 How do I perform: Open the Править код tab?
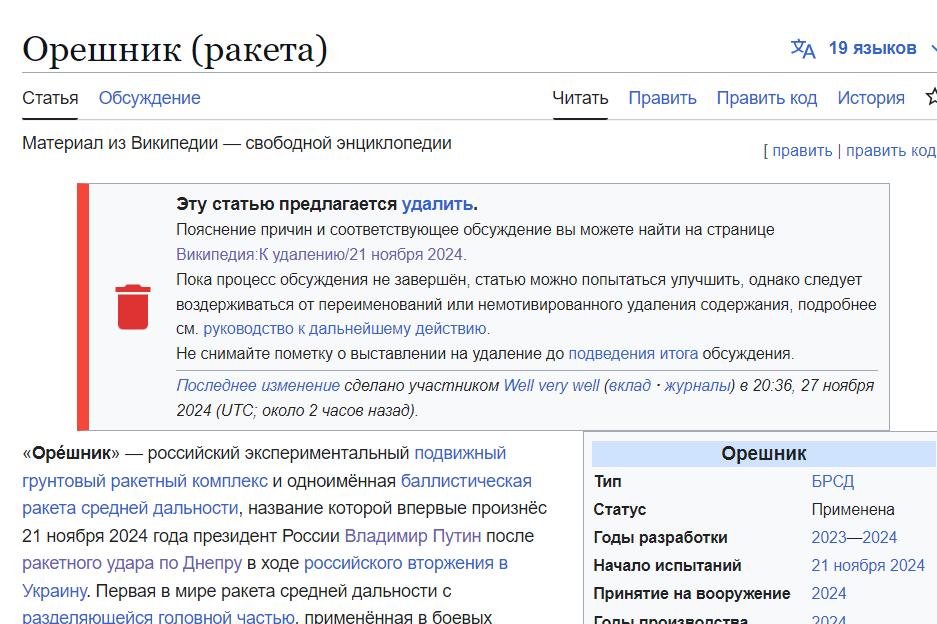click(x=767, y=98)
